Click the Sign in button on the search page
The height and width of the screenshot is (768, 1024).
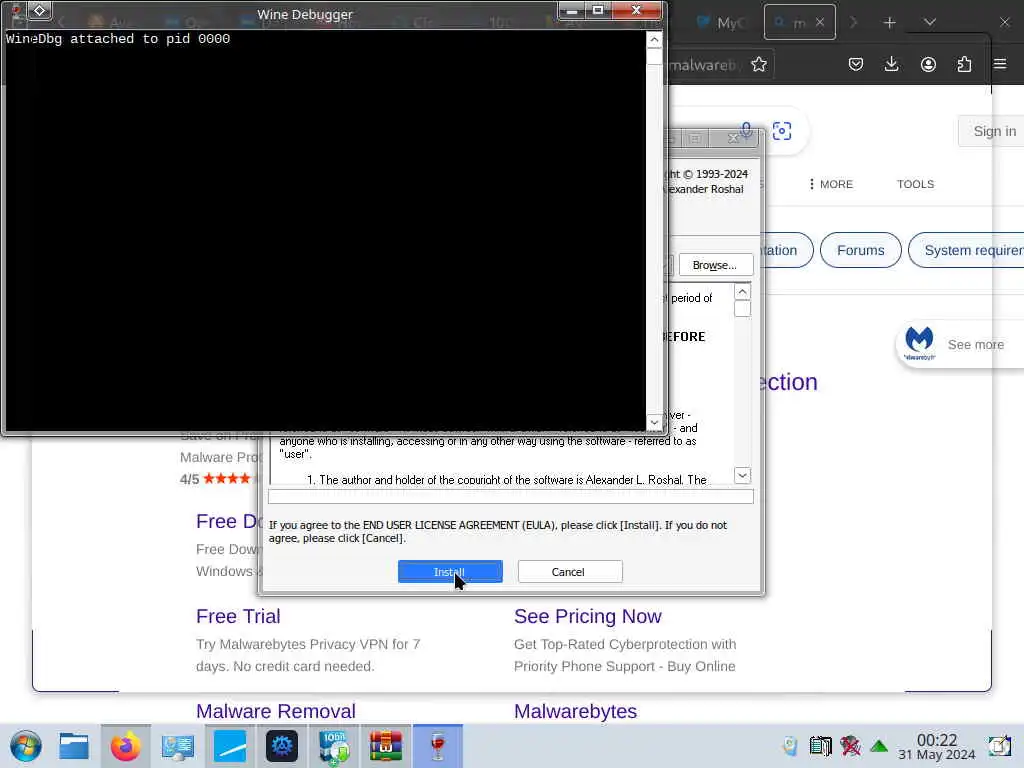(994, 131)
